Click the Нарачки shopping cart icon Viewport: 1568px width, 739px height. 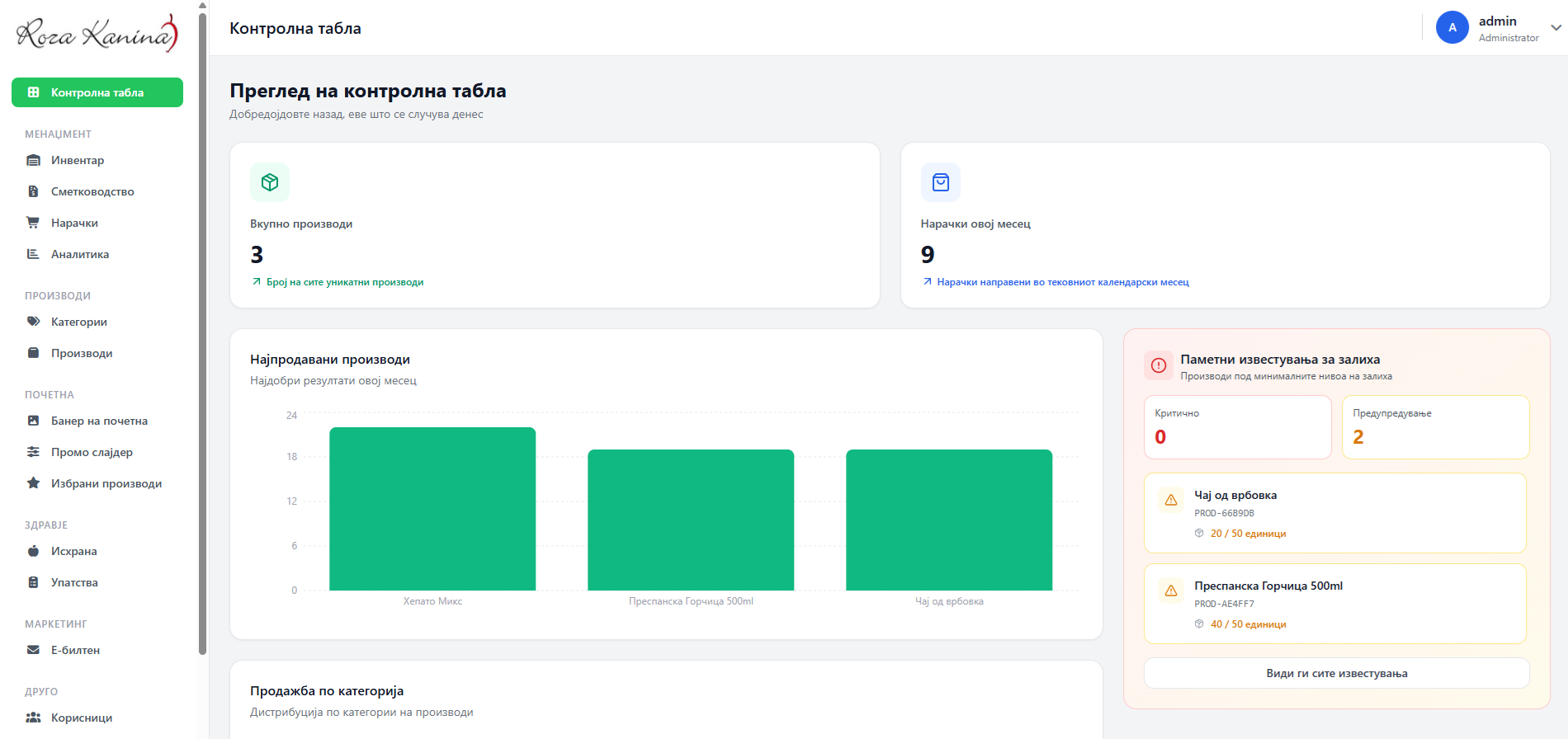pos(33,223)
